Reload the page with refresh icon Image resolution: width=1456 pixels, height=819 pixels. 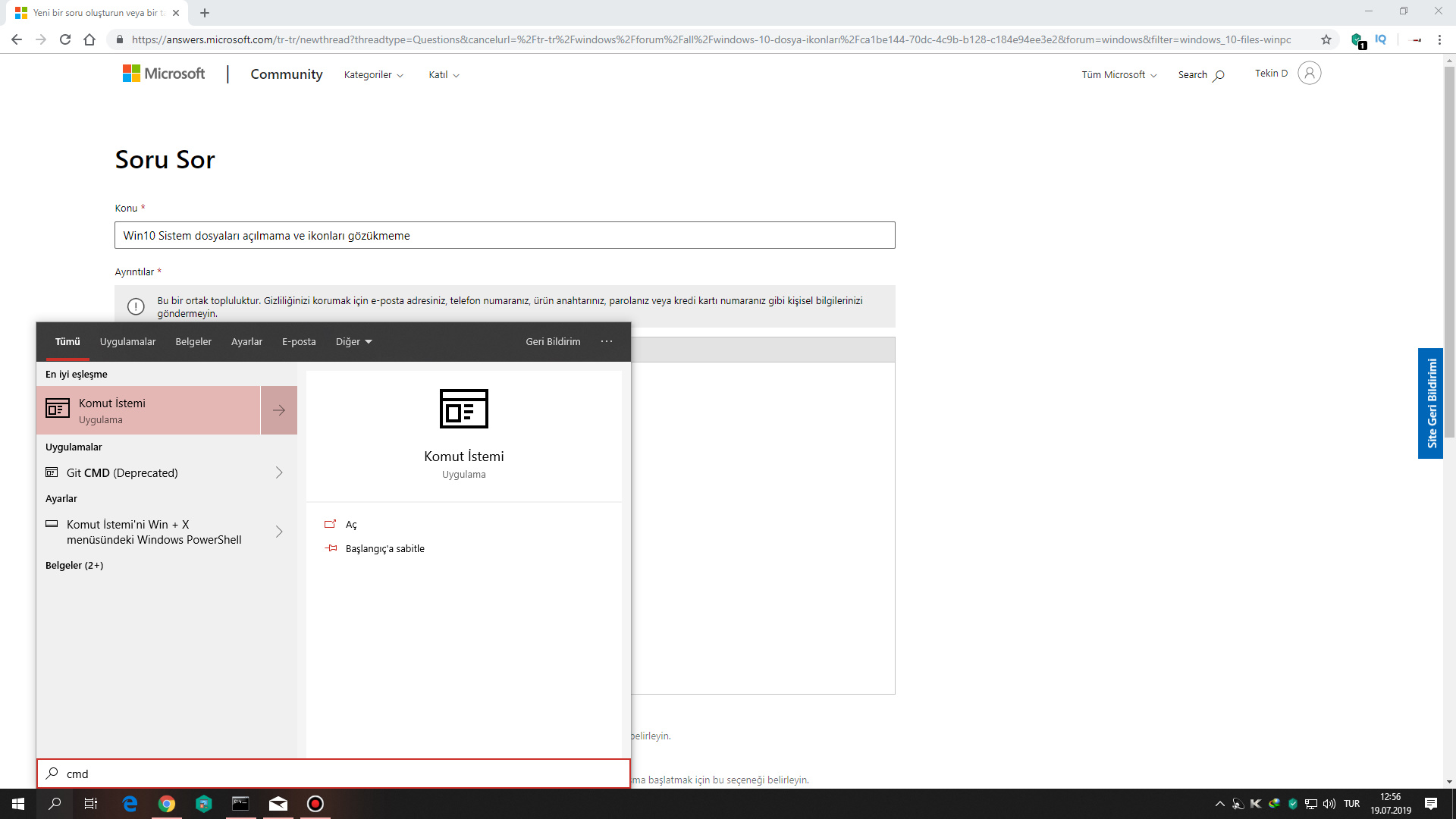(65, 39)
